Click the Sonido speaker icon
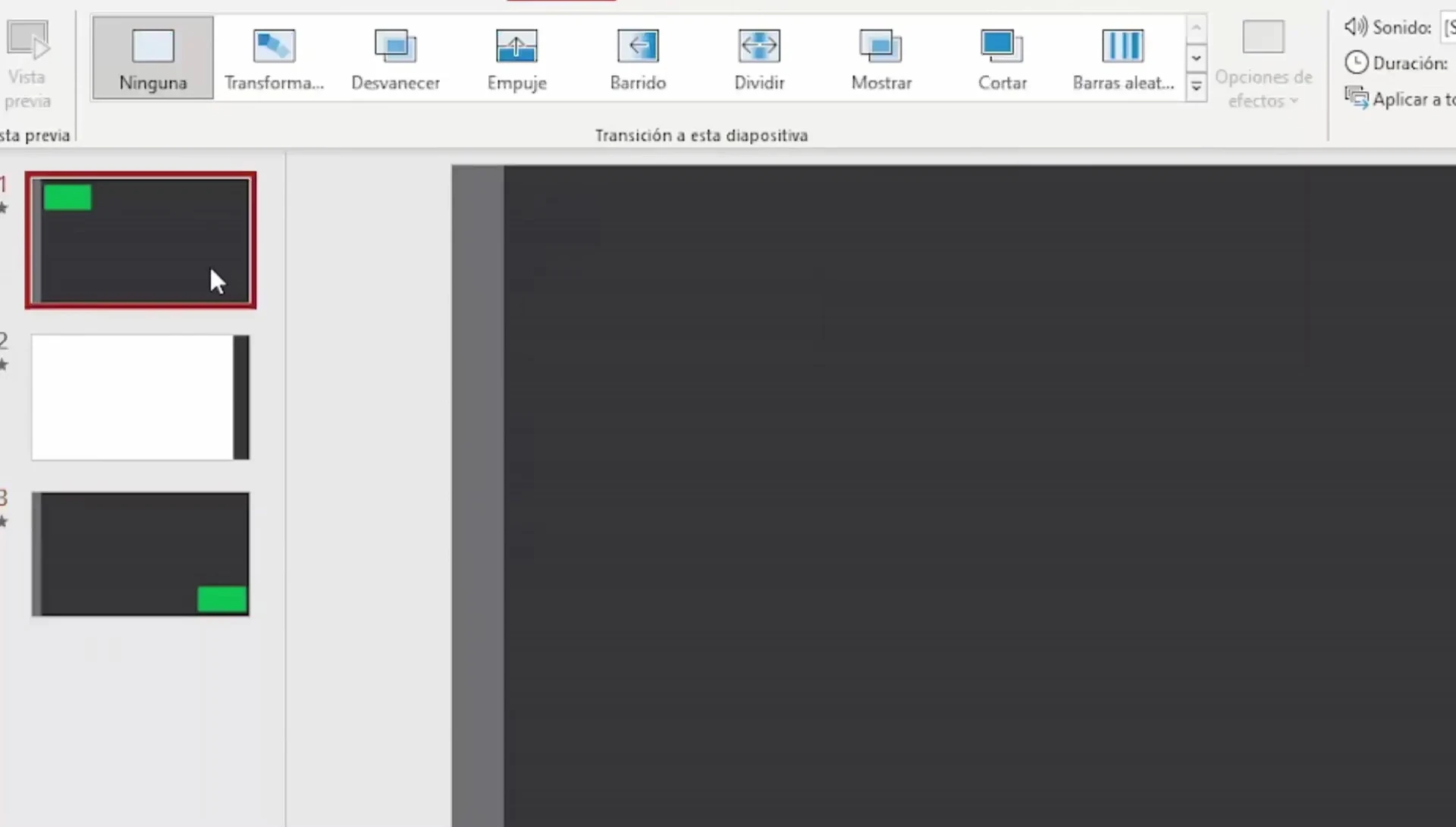The height and width of the screenshot is (827, 1456). click(x=1355, y=27)
